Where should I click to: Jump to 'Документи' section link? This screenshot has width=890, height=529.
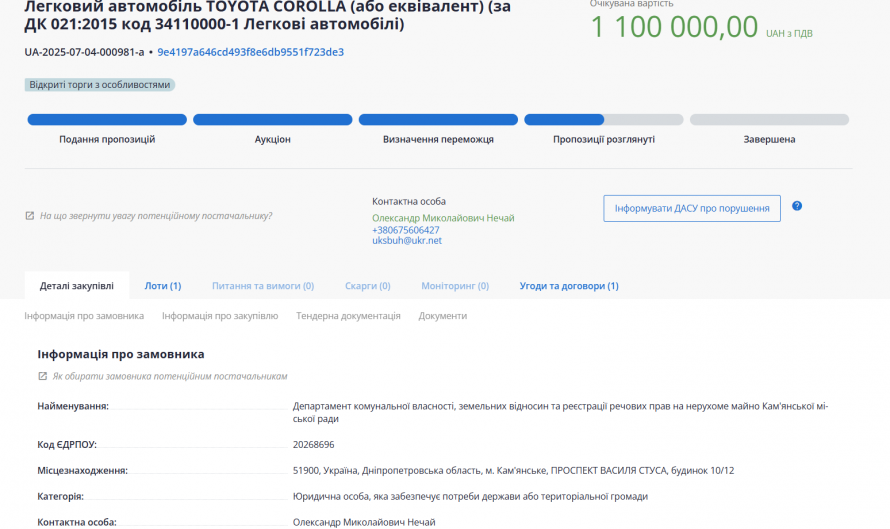443,316
